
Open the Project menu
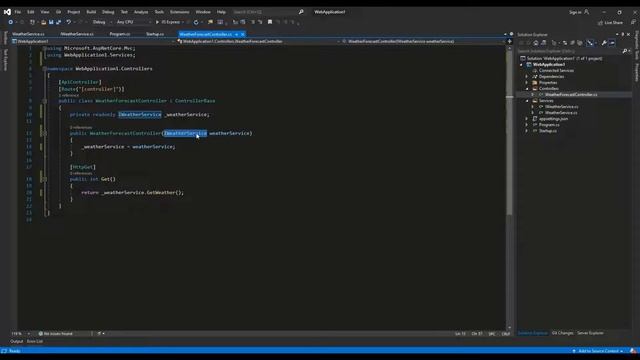74,12
